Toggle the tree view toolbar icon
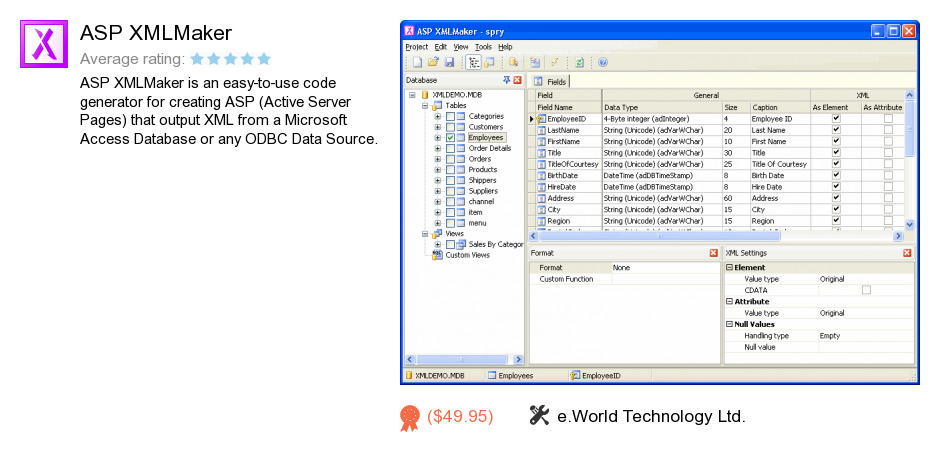940x462 pixels. (x=474, y=62)
